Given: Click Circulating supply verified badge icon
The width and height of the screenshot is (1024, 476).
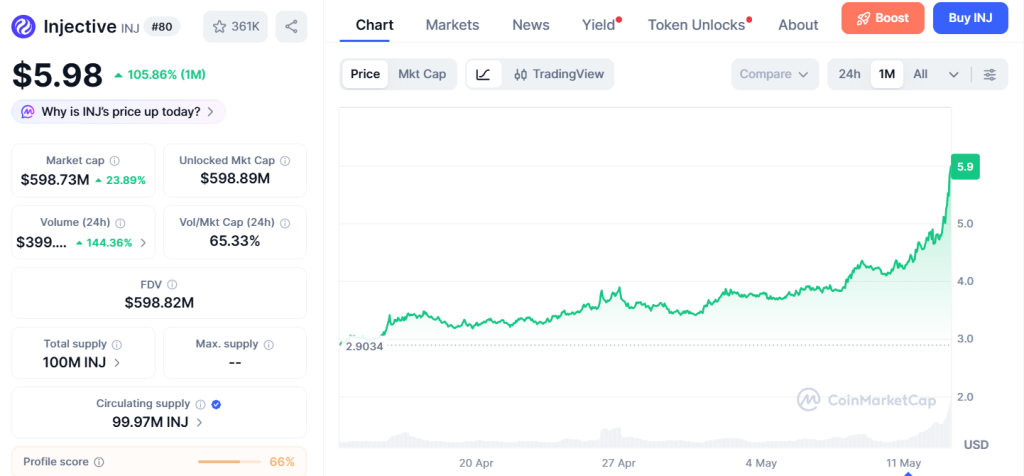Looking at the screenshot, I should tap(216, 404).
